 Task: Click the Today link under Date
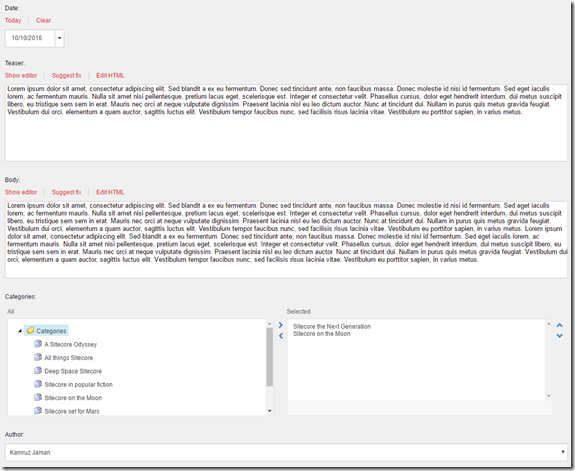coord(13,21)
